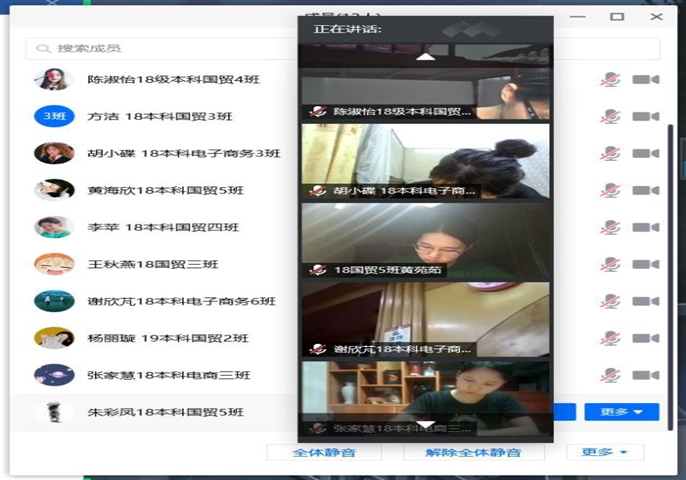The width and height of the screenshot is (686, 480).
Task: Click the magnifier icon in search box
Action: [43, 48]
